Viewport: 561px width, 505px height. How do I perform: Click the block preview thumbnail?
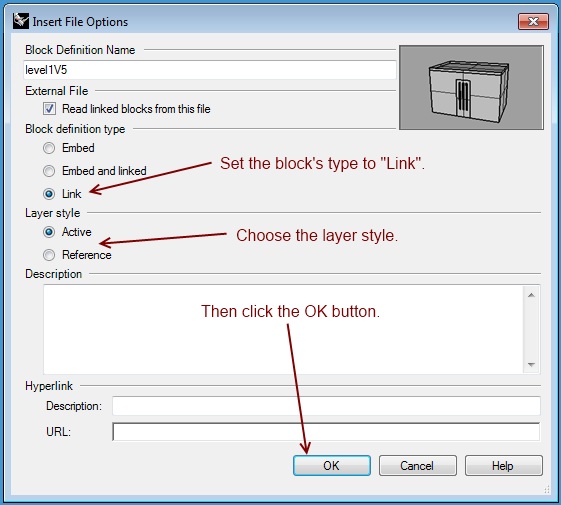coord(471,87)
